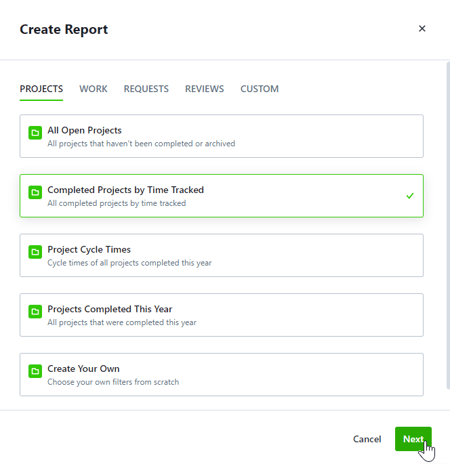The height and width of the screenshot is (464, 450).
Task: Switch to the Work tab
Action: [93, 89]
